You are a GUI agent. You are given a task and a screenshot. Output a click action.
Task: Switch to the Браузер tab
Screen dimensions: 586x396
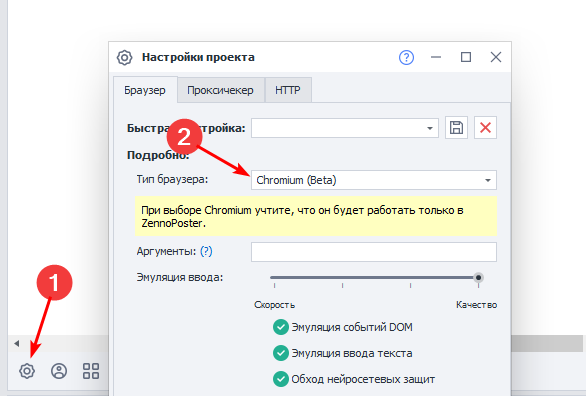145,90
